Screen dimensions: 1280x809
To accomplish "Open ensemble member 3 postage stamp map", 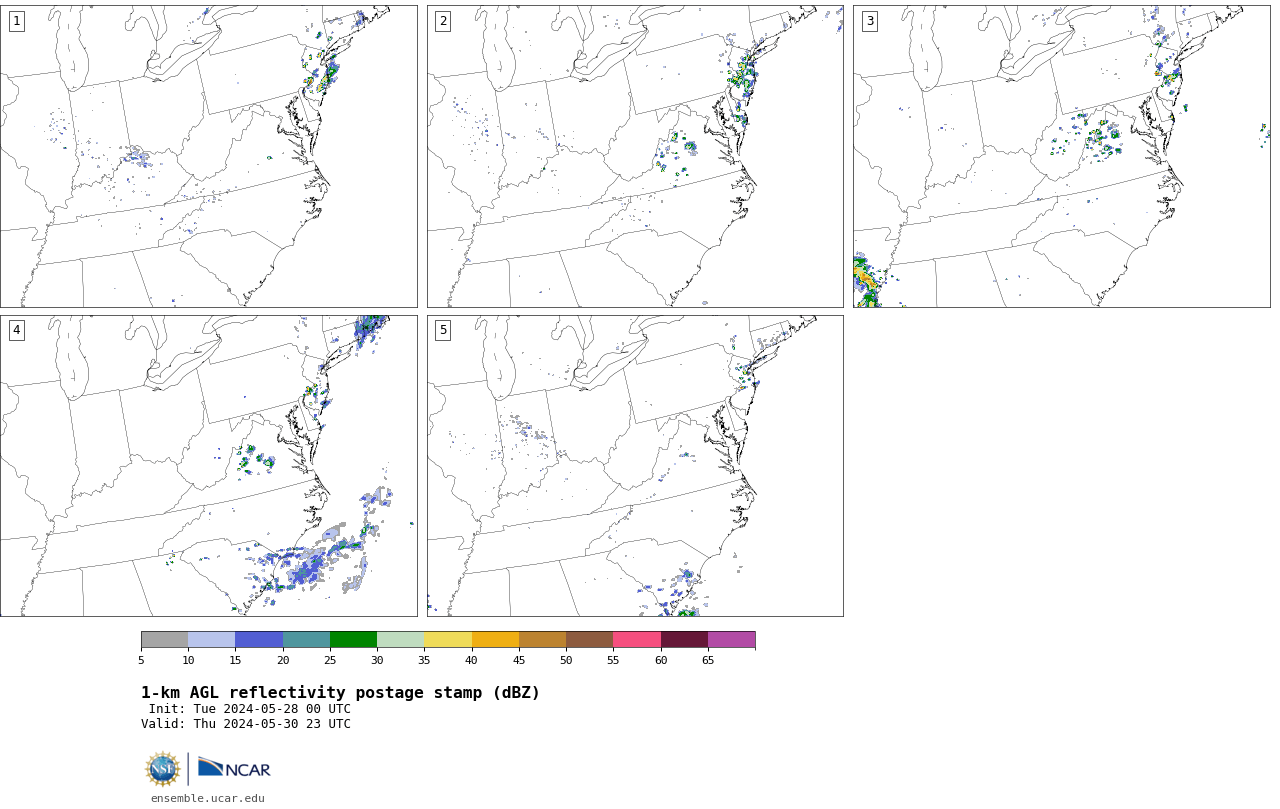I will [x=1062, y=156].
